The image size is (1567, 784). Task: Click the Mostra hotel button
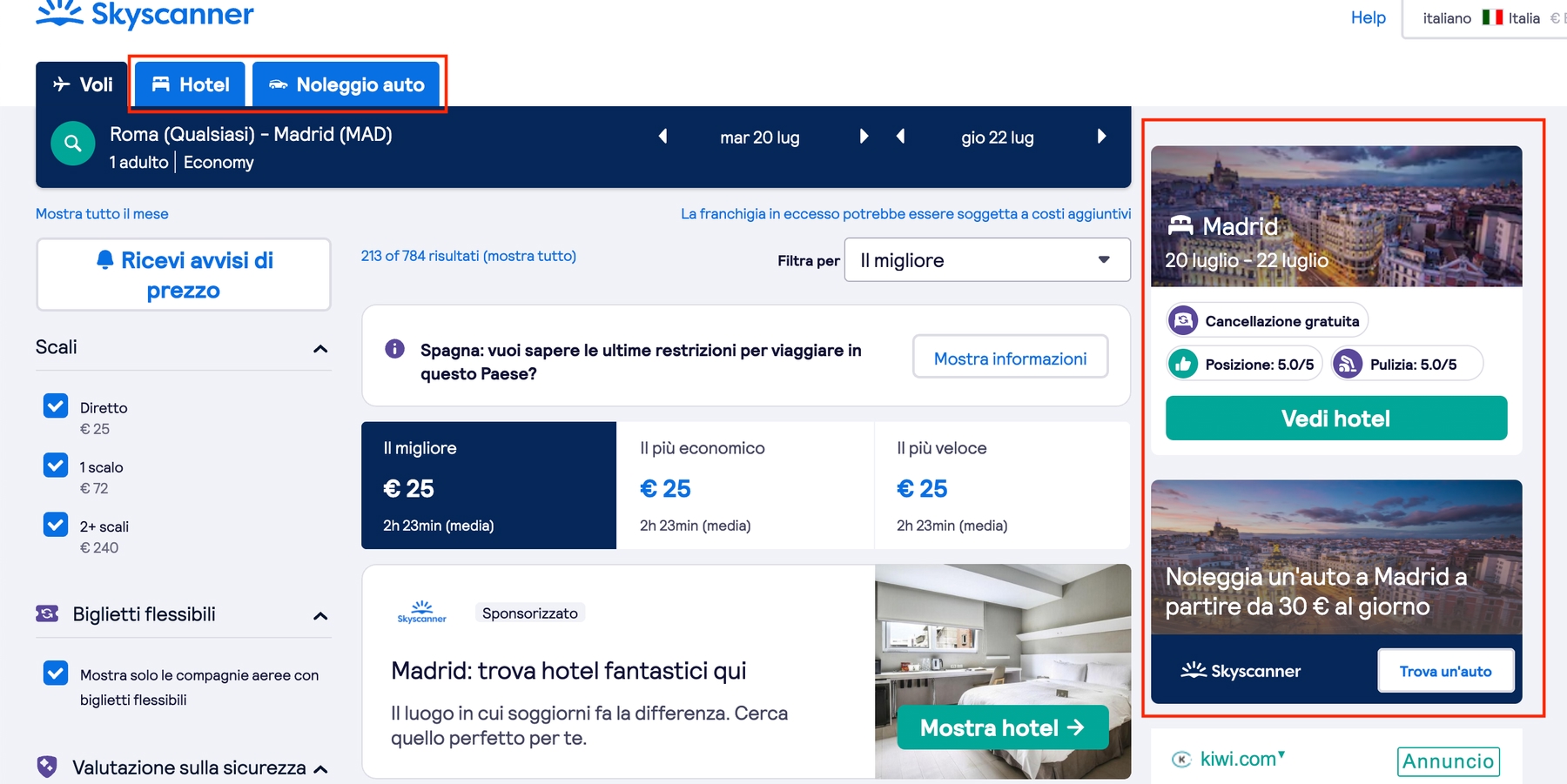click(1002, 727)
